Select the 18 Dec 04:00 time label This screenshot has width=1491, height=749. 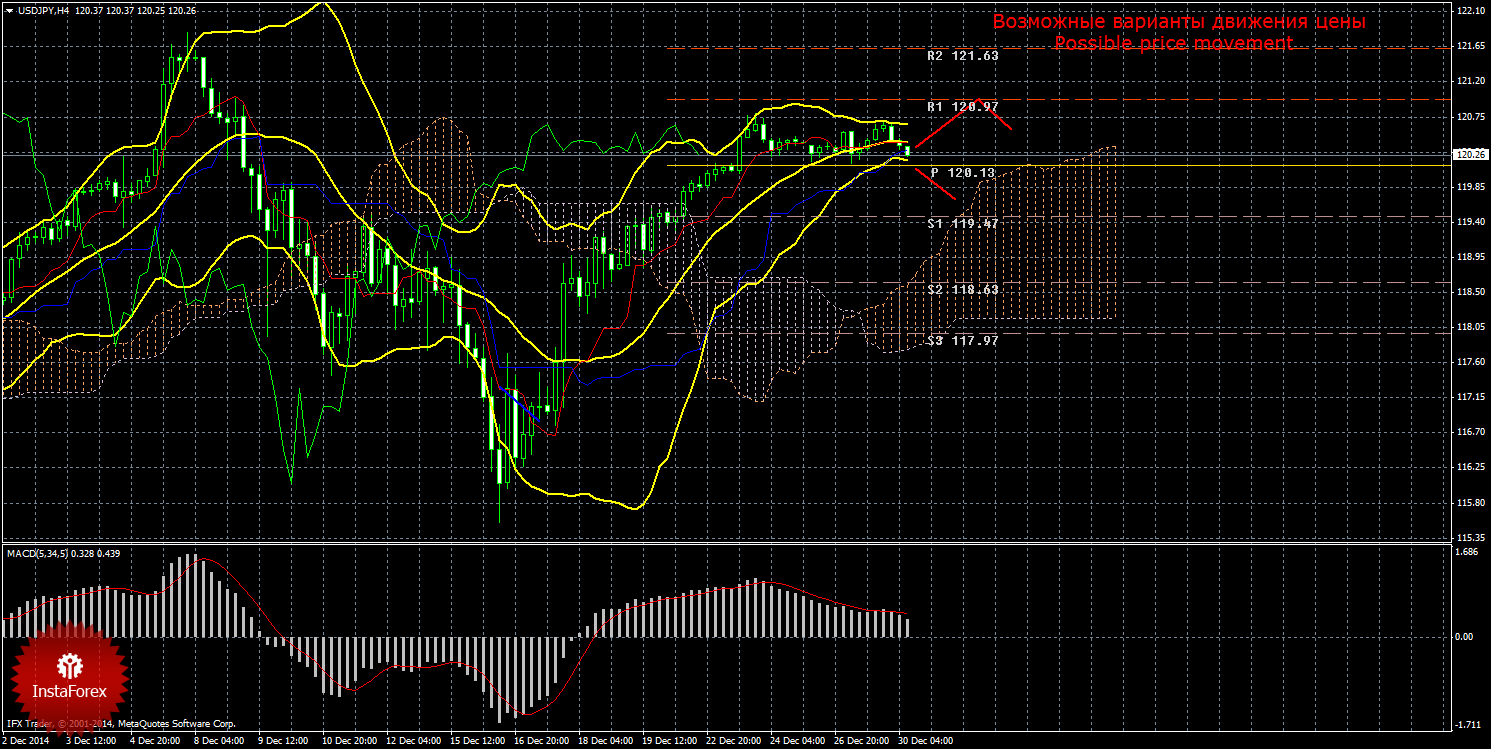[x=606, y=741]
